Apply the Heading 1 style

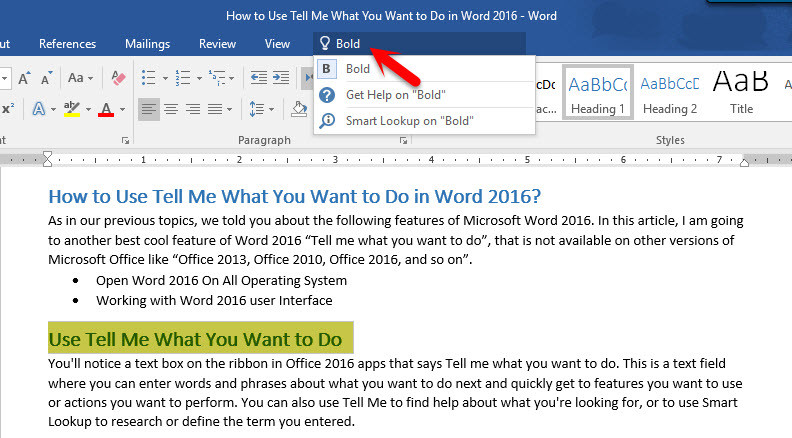pos(598,92)
